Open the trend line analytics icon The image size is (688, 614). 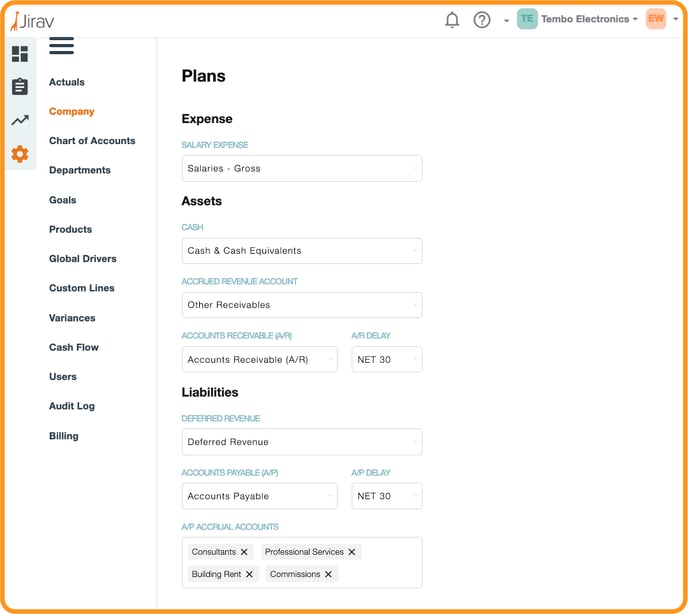click(20, 120)
